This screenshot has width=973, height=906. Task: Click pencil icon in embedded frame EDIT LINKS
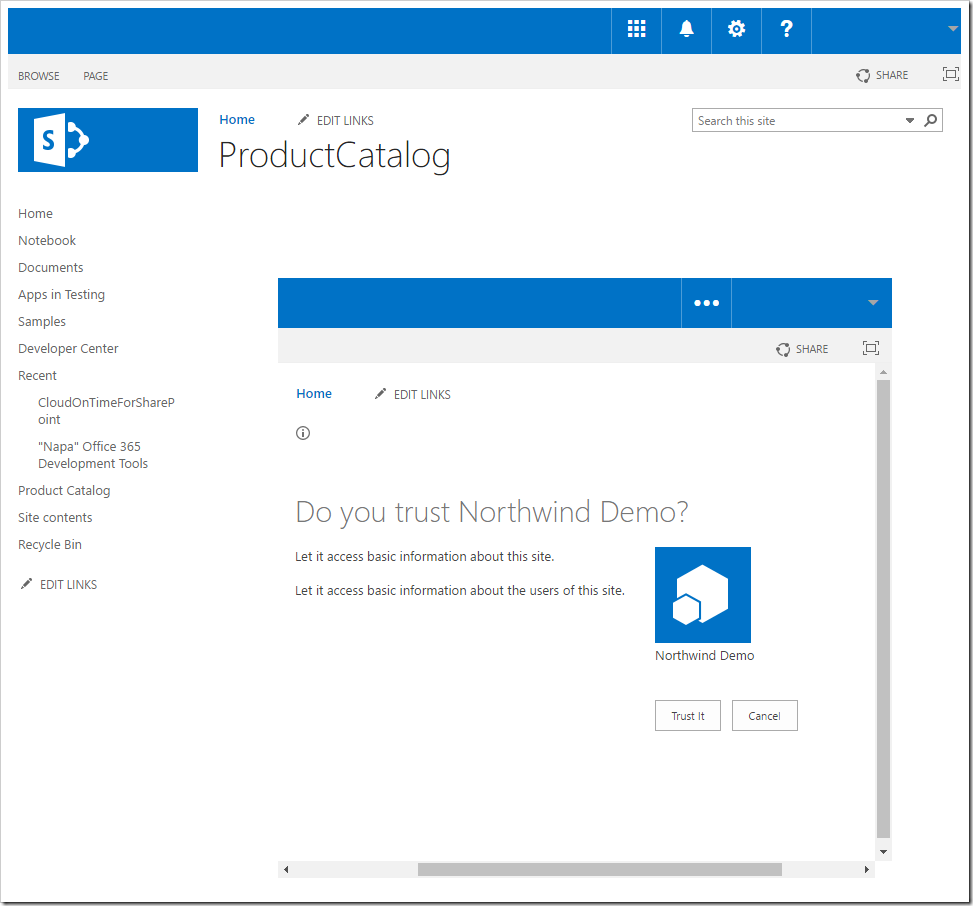[380, 394]
